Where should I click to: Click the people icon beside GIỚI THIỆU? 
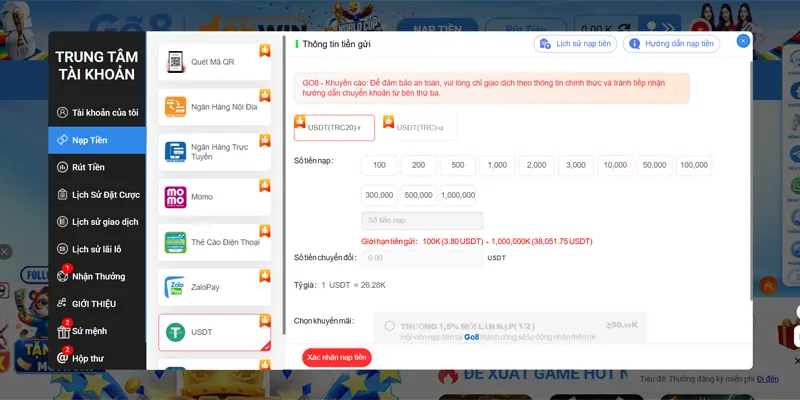(62, 304)
